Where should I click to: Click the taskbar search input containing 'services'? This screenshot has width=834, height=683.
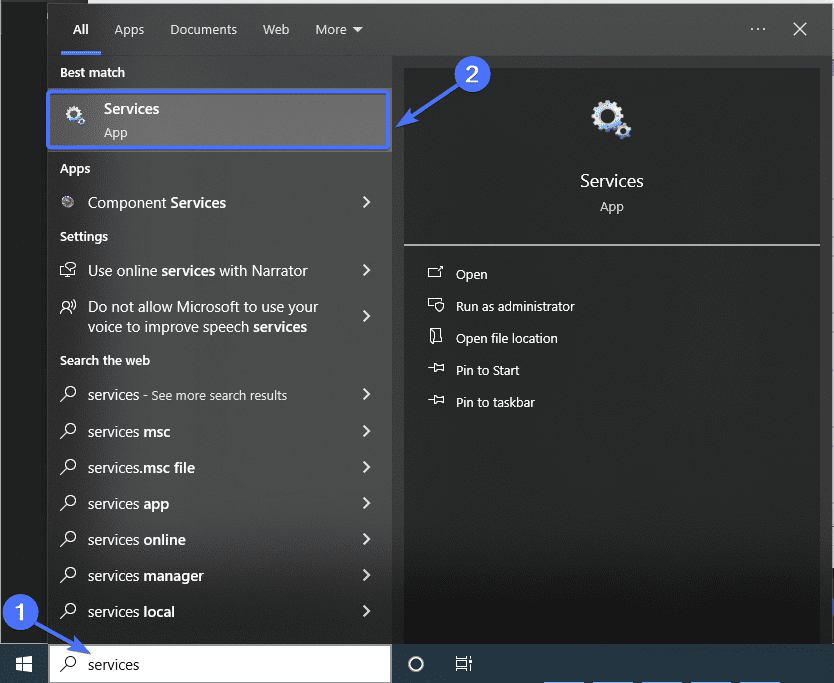pyautogui.click(x=220, y=664)
